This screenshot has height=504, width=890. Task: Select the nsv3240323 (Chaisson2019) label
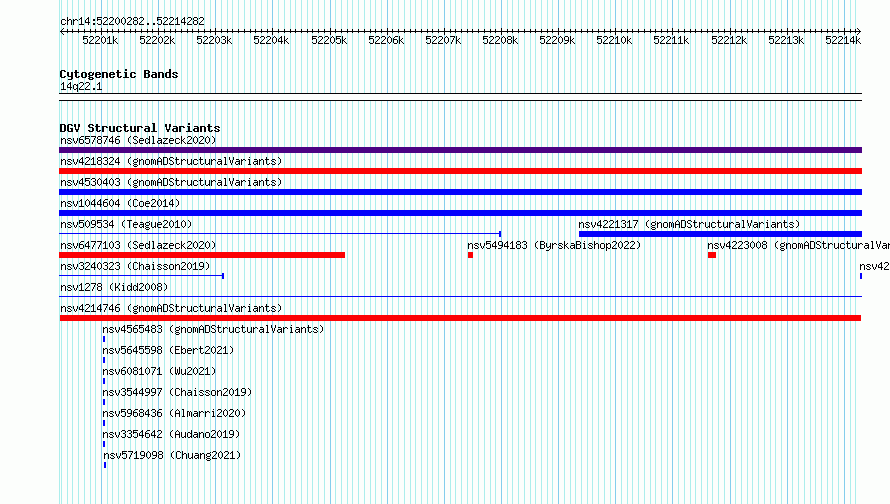(x=135, y=266)
